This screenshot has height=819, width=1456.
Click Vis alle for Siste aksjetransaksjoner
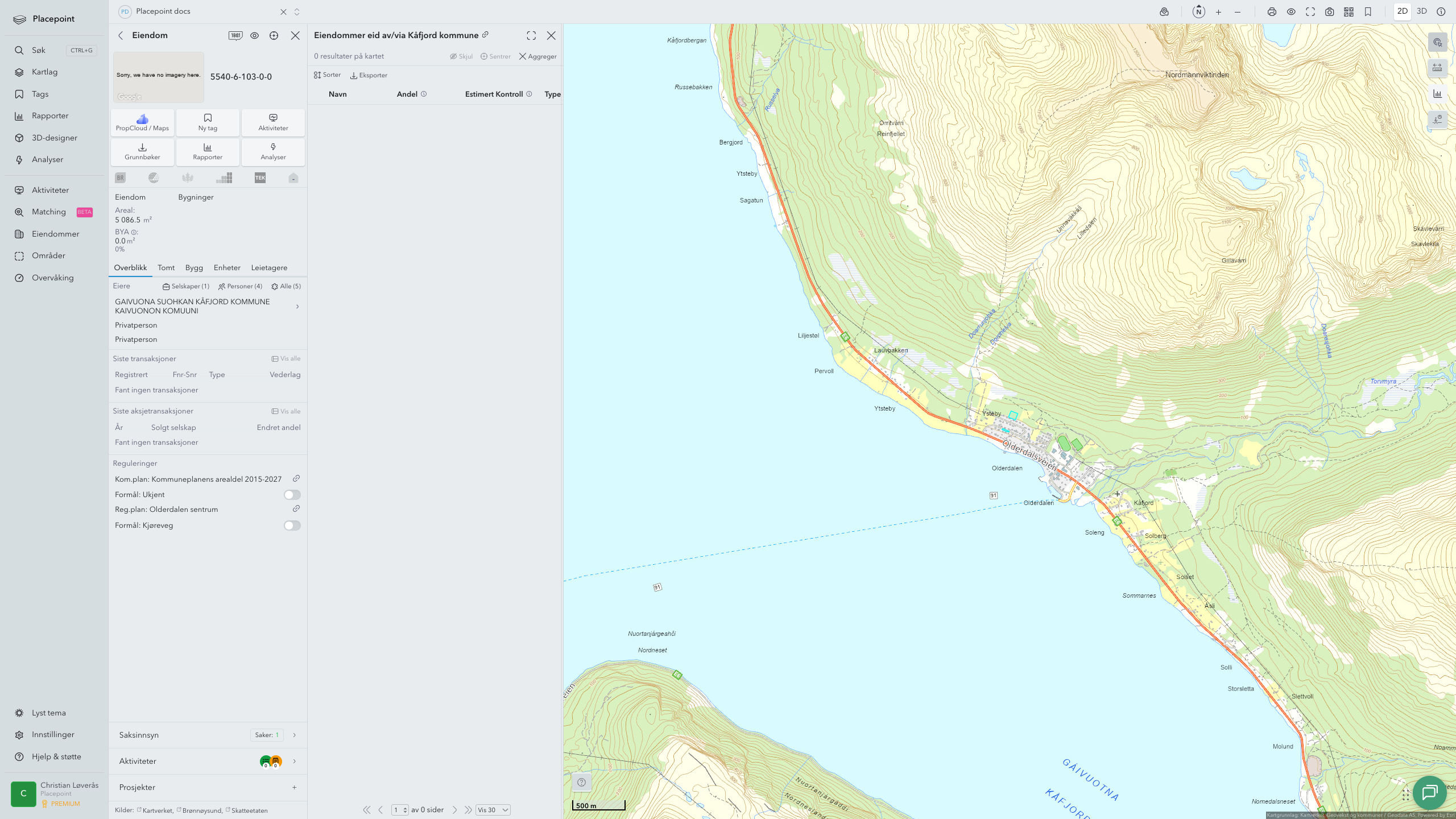click(286, 411)
